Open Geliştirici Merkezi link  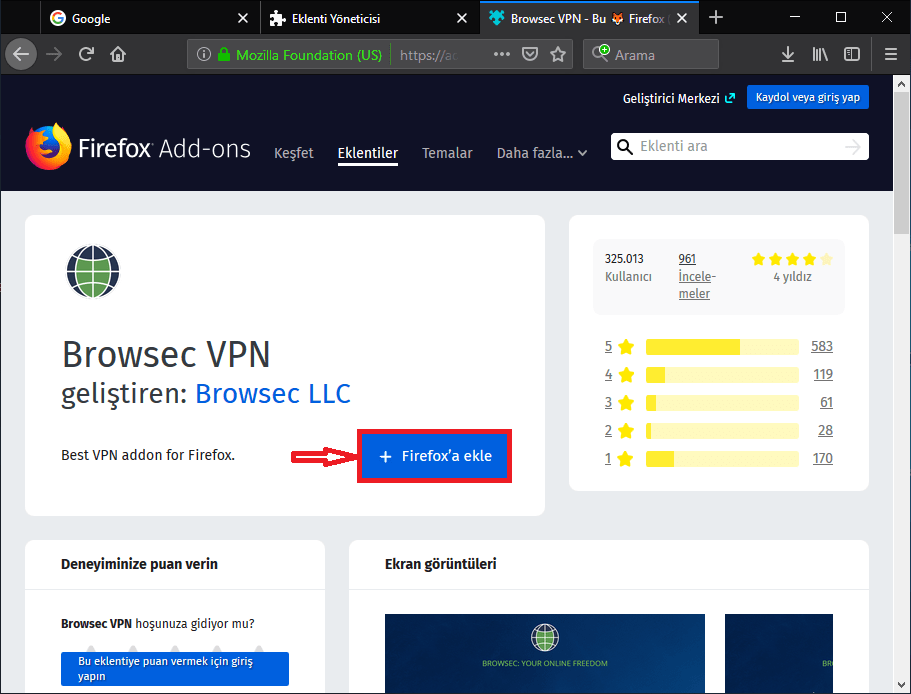(x=679, y=98)
